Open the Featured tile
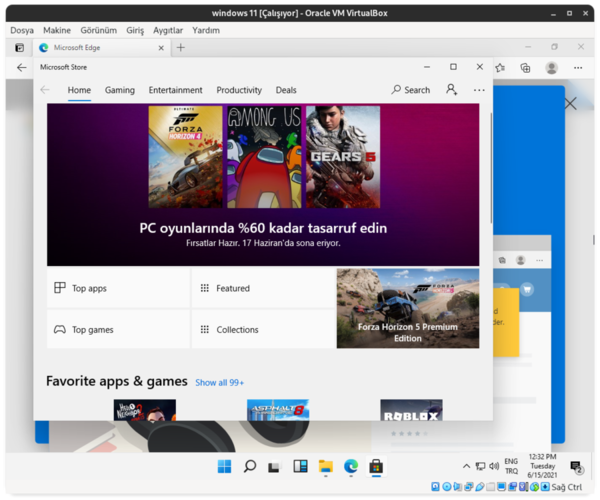Viewport: 600px width, 500px height. click(263, 288)
